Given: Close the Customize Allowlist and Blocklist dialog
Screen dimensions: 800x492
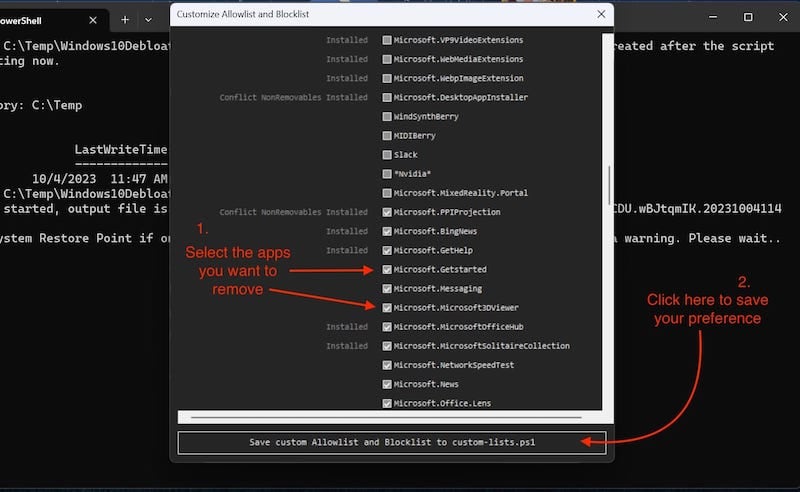Looking at the screenshot, I should pos(601,14).
